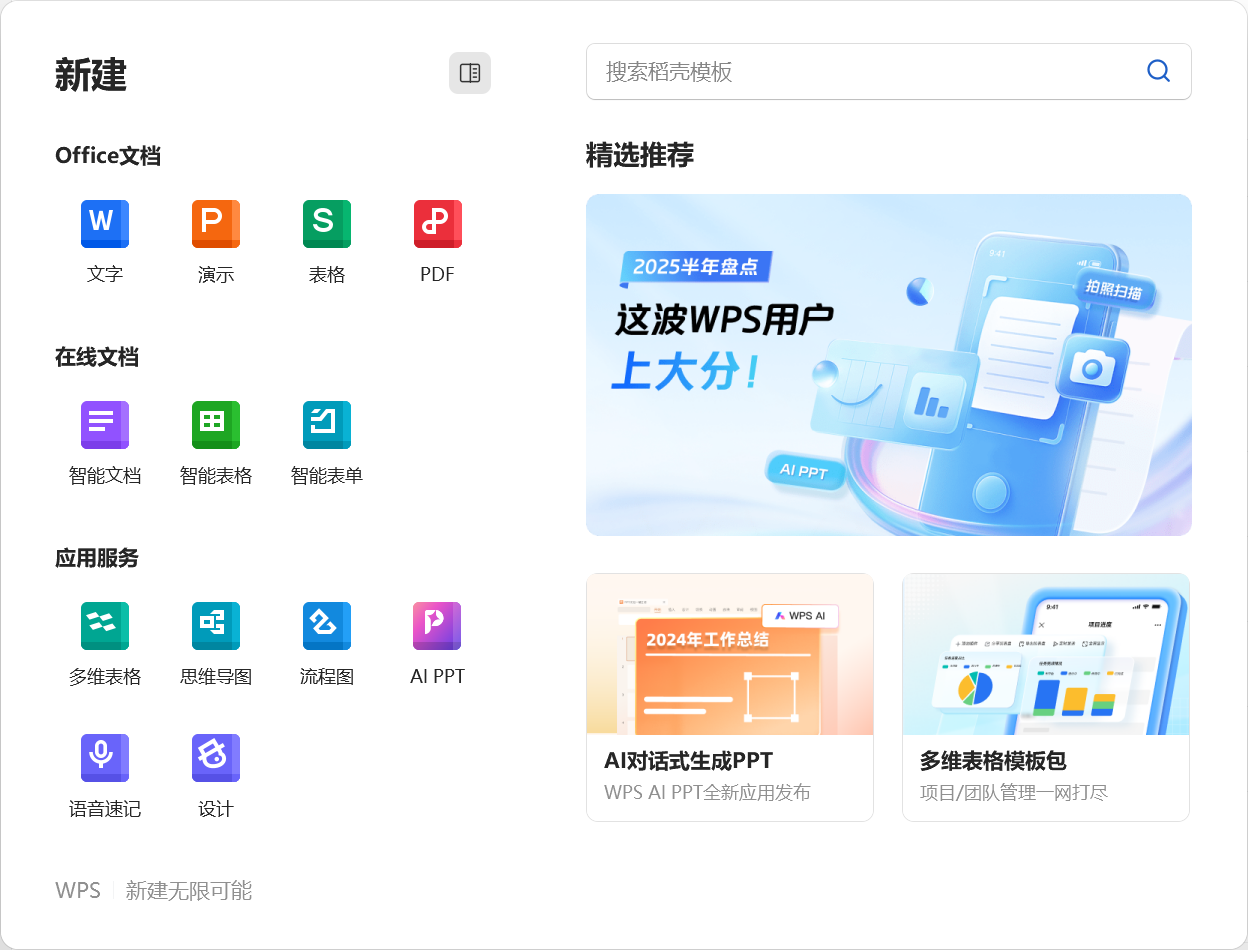Image resolution: width=1248 pixels, height=950 pixels.
Task: Focus the 搜索稻壳模板 search field
Action: [889, 71]
